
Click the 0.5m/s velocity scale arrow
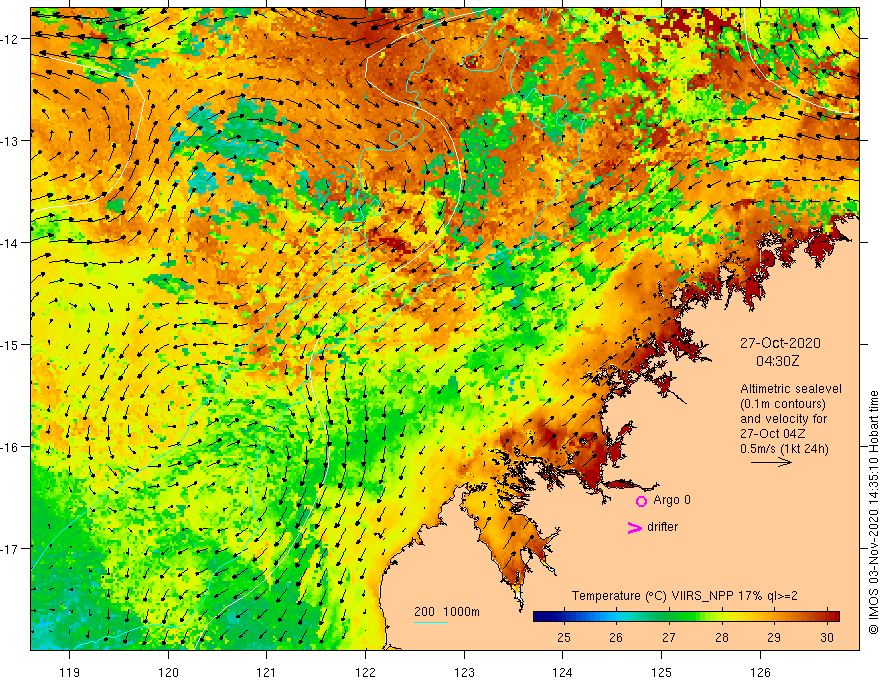point(771,462)
